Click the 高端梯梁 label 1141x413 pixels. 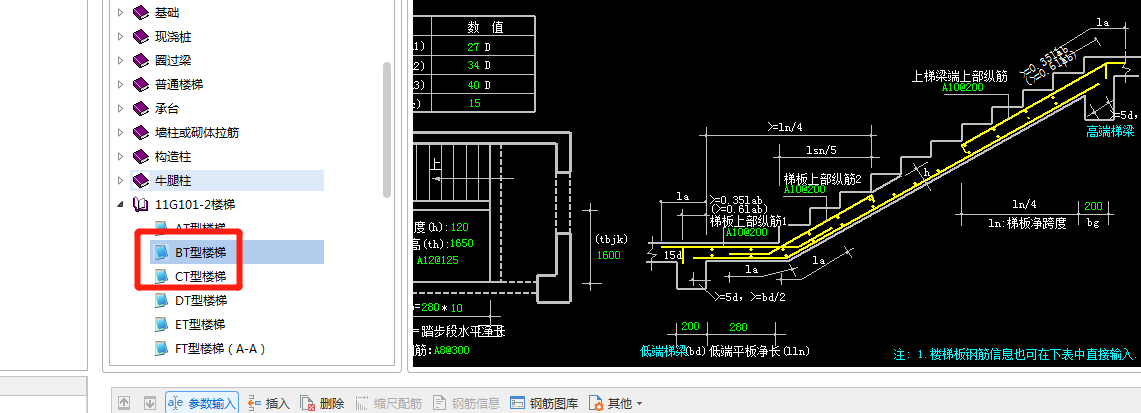pyautogui.click(x=1110, y=132)
